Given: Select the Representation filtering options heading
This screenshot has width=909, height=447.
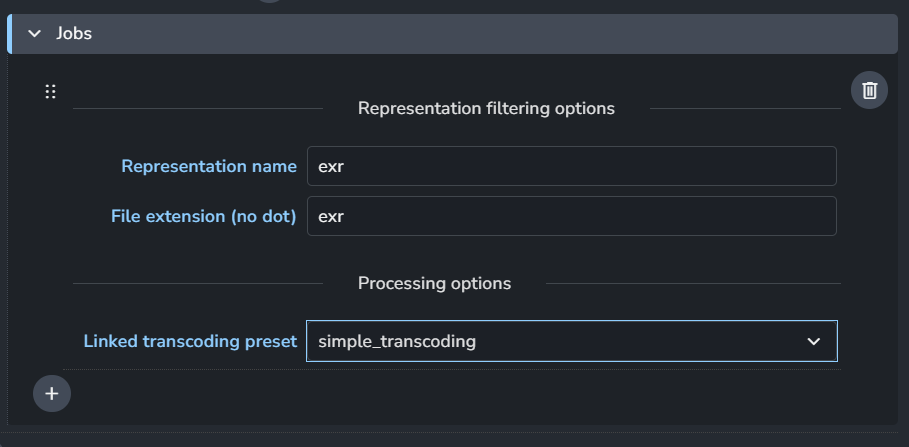Looking at the screenshot, I should point(486,108).
